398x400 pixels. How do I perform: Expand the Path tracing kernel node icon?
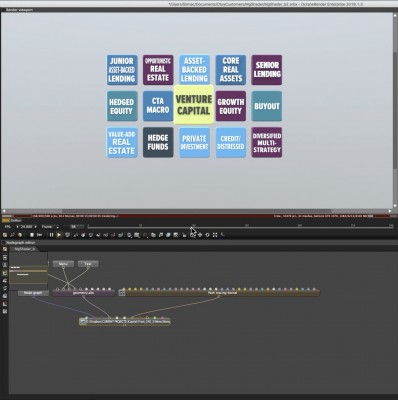click(x=122, y=293)
